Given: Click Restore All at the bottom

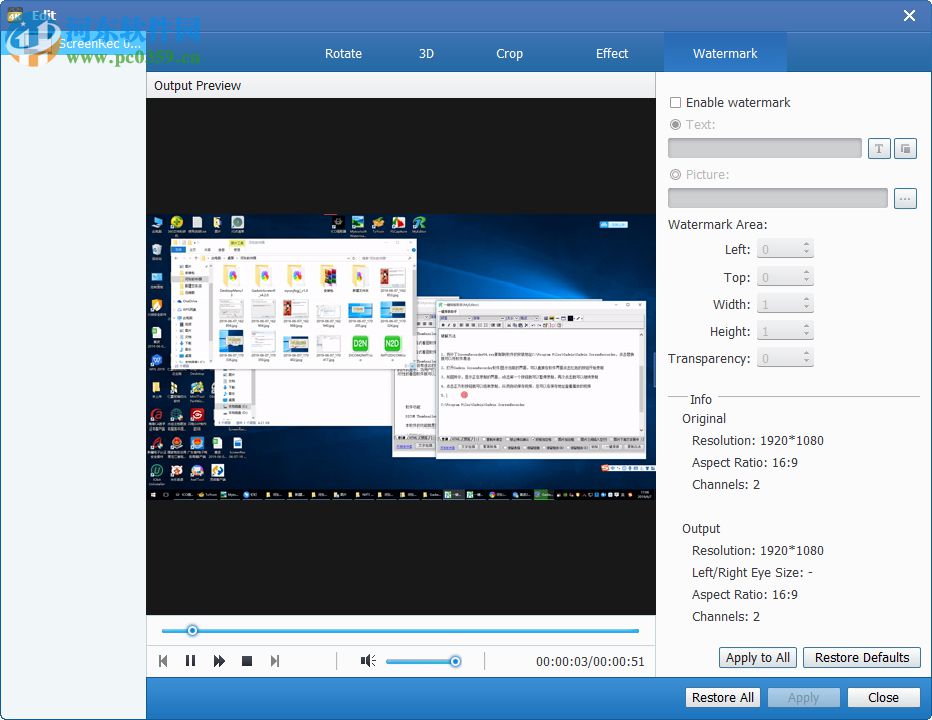Looking at the screenshot, I should 722,697.
